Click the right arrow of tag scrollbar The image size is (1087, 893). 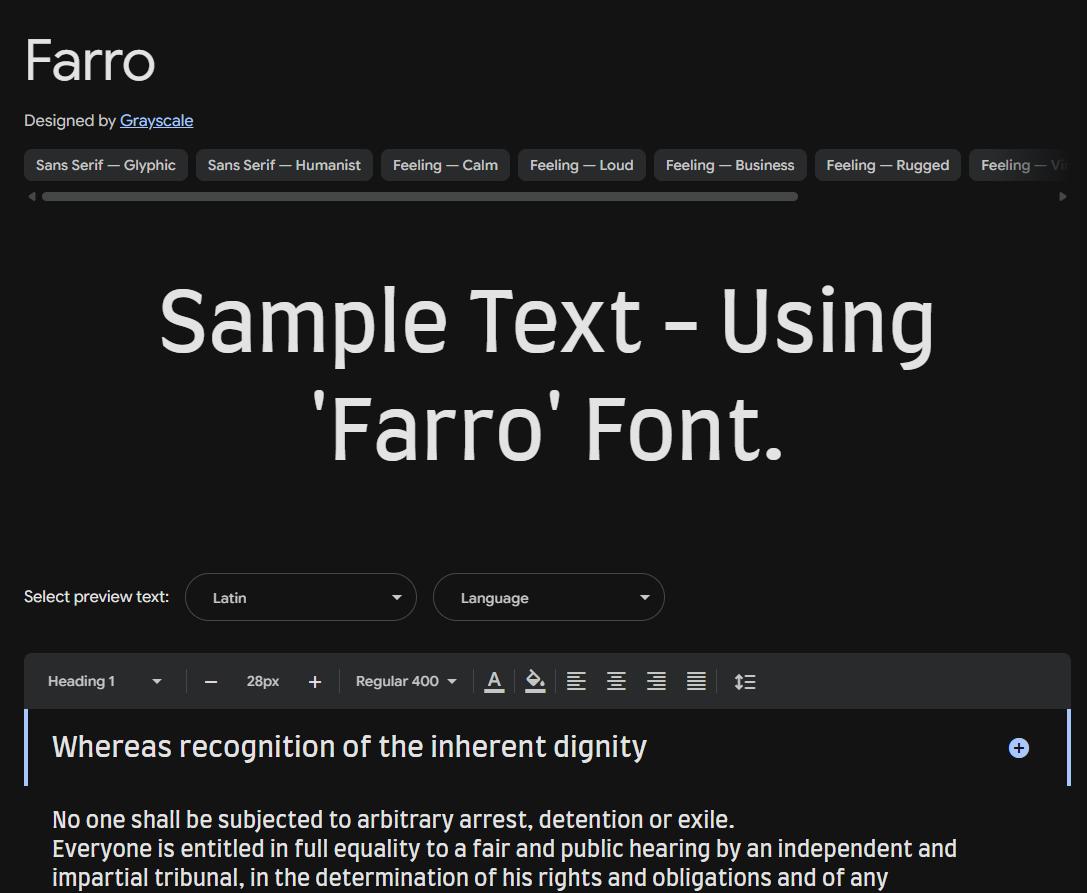[x=1063, y=197]
